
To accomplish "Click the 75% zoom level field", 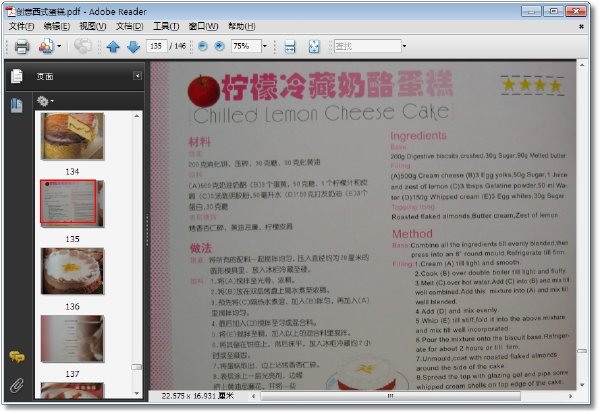I will [x=246, y=46].
